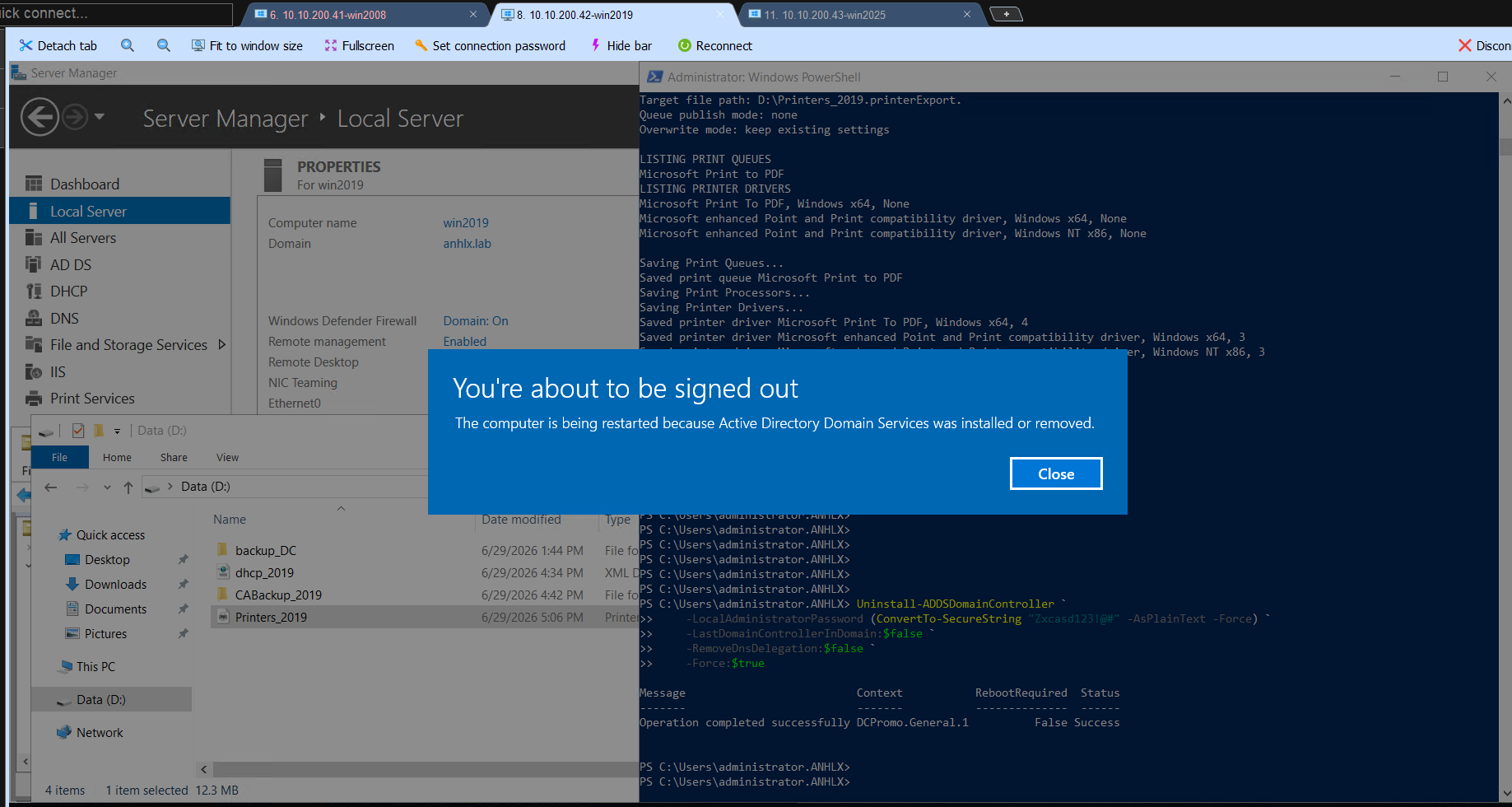
Task: Select the backup_DC folder
Action: (x=265, y=551)
